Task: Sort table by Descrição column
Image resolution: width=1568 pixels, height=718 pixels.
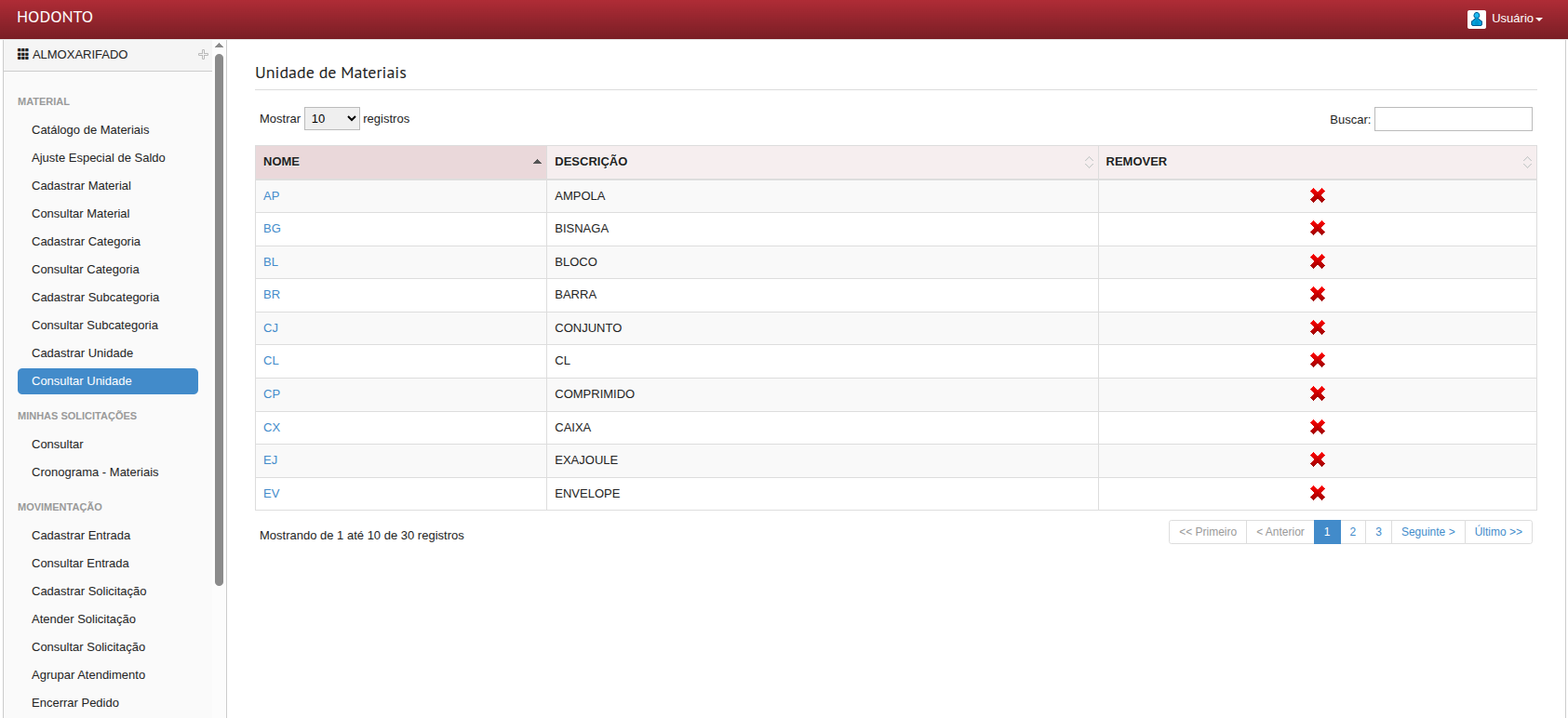Action: 822,162
